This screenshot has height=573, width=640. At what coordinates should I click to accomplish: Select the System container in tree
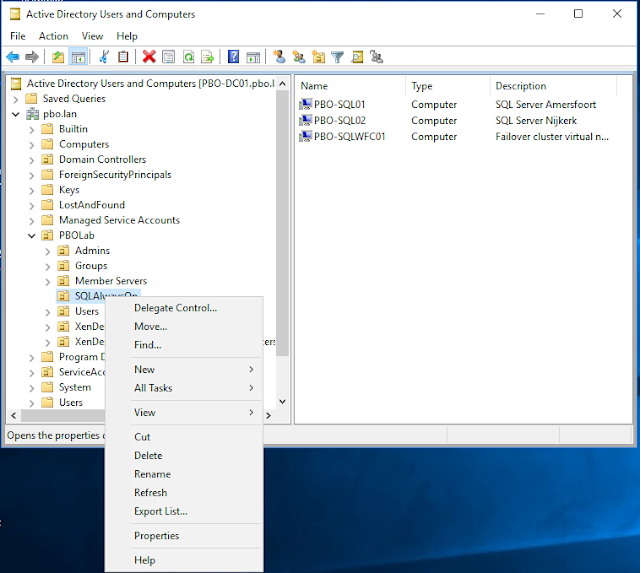pos(75,387)
